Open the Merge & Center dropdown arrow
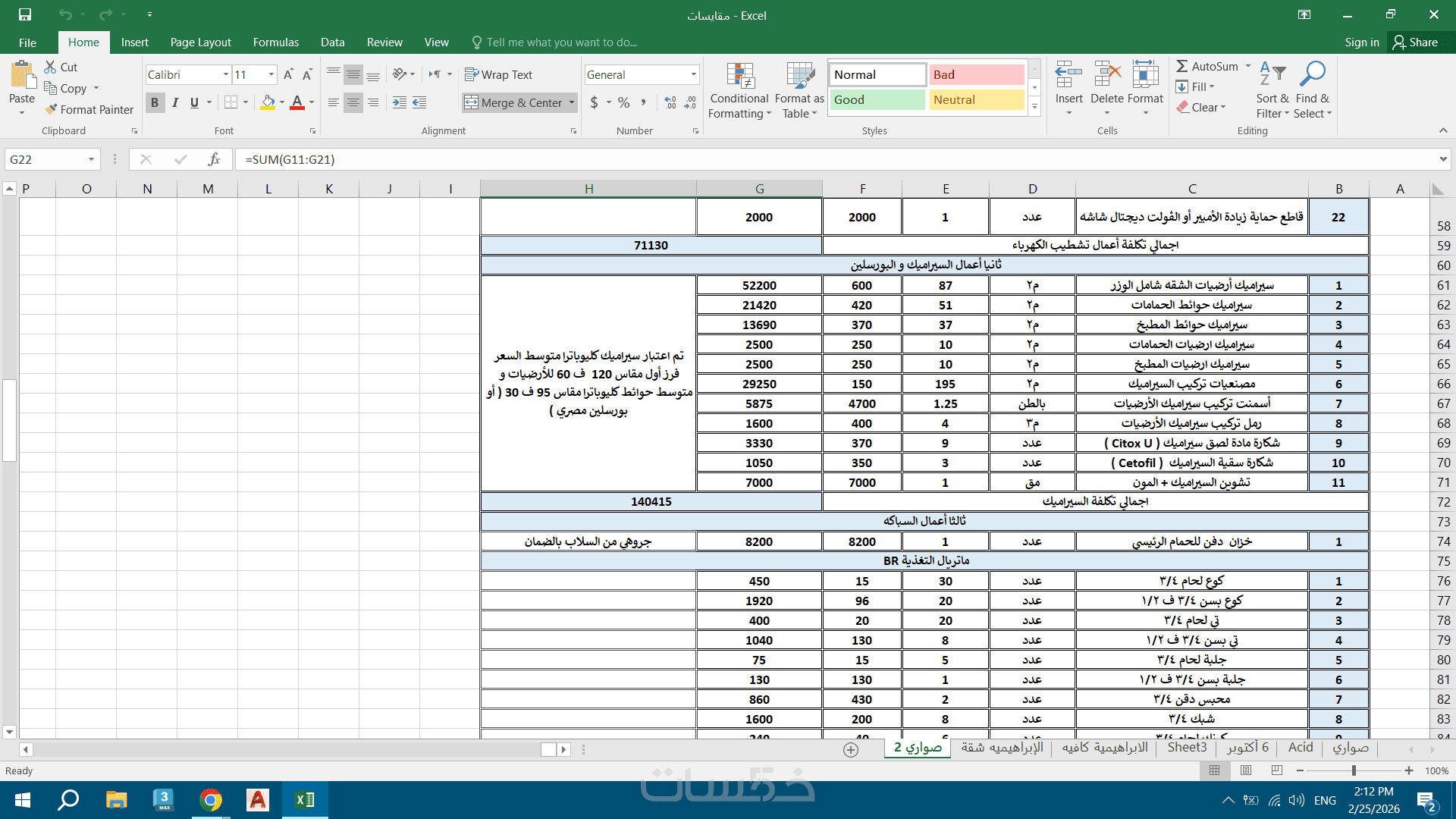1456x819 pixels. pos(572,102)
